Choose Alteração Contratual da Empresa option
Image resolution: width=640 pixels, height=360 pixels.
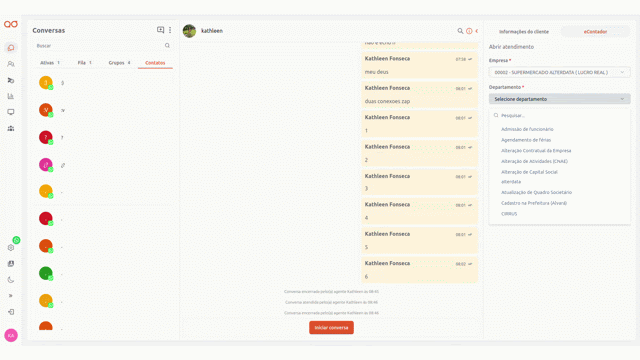536,151
